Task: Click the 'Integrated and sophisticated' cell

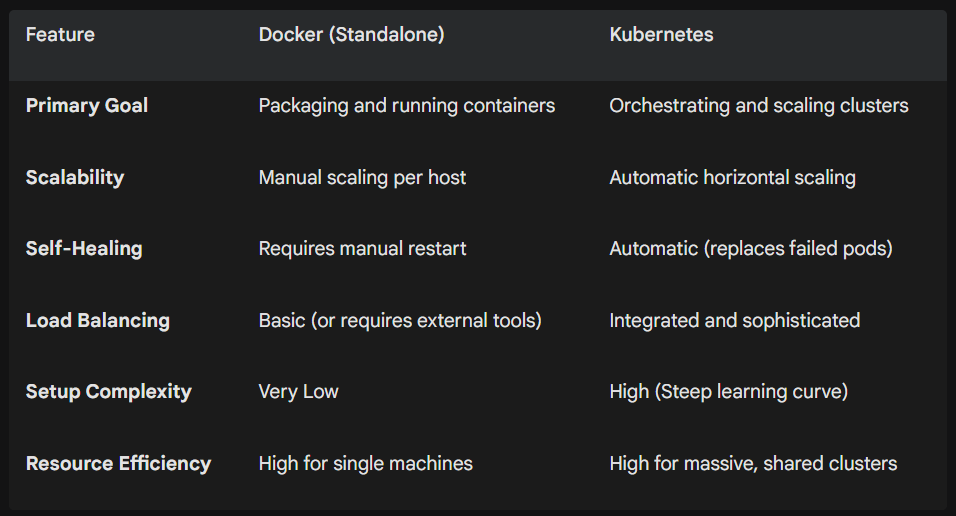Action: (734, 321)
